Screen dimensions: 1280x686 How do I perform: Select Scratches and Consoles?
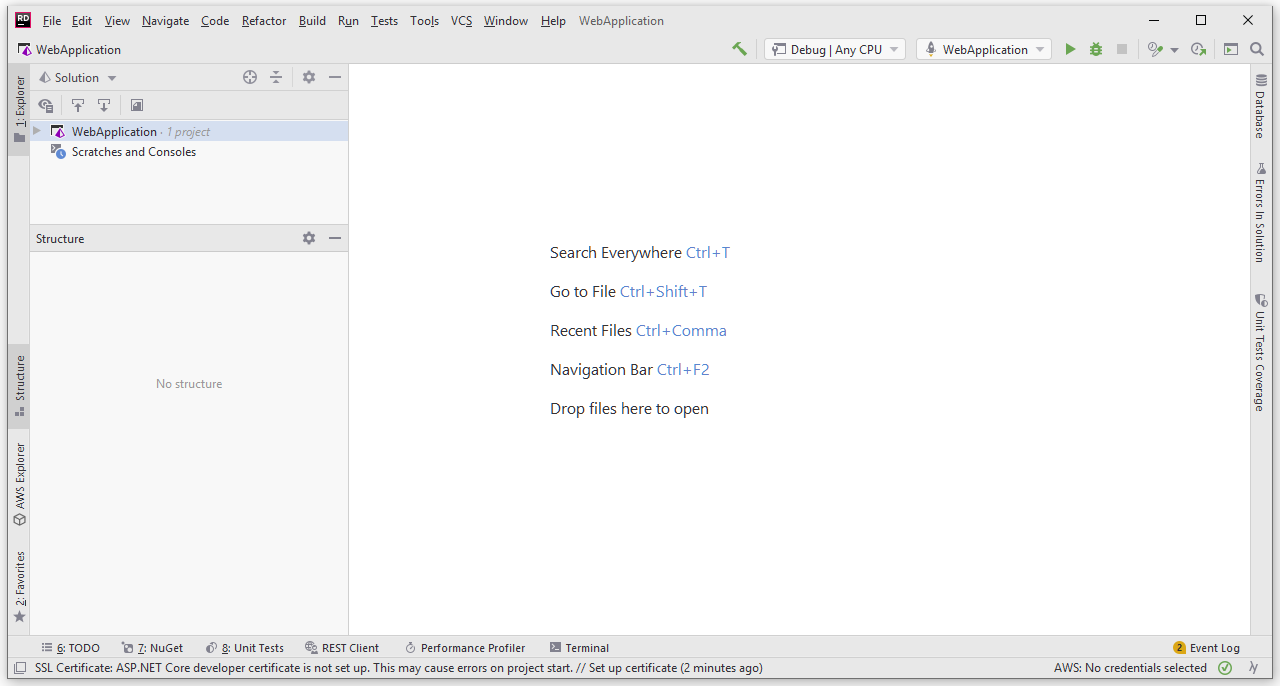(x=134, y=152)
